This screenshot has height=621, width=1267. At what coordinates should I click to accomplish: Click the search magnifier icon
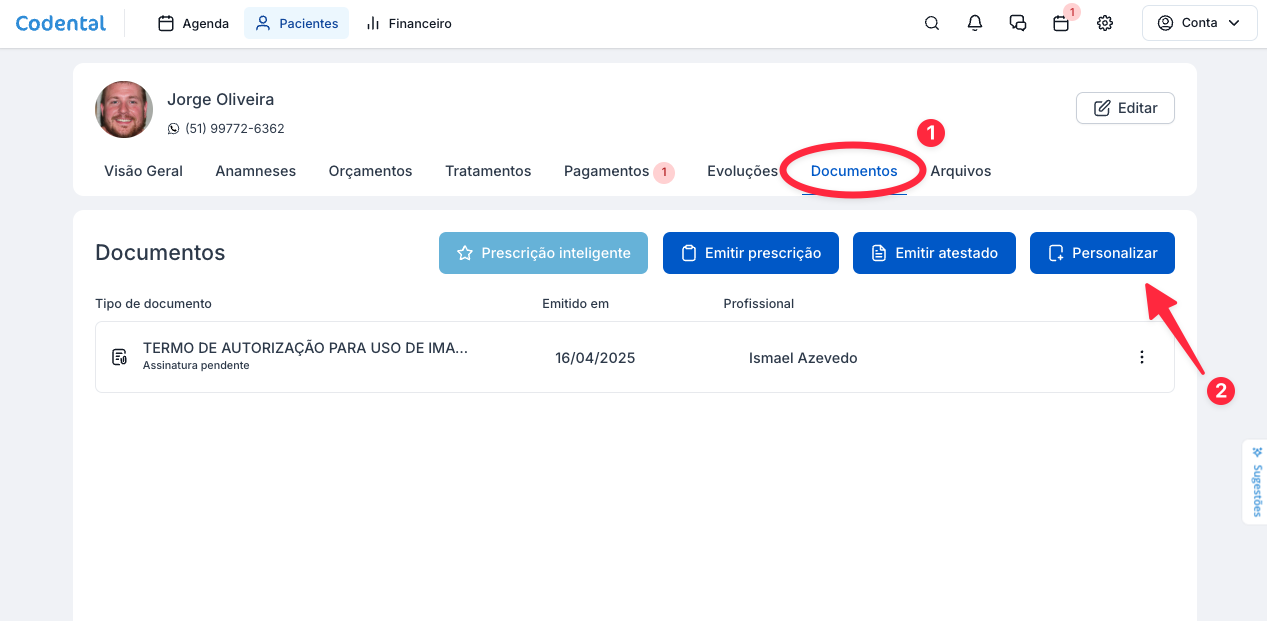coord(931,23)
